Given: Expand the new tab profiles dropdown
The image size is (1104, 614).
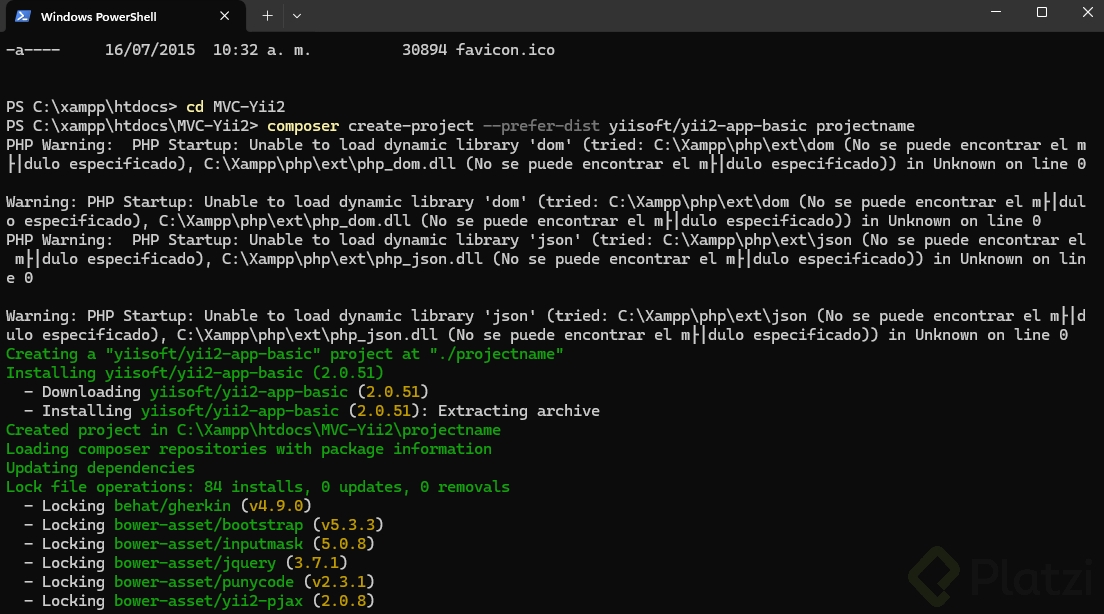Looking at the screenshot, I should point(297,16).
